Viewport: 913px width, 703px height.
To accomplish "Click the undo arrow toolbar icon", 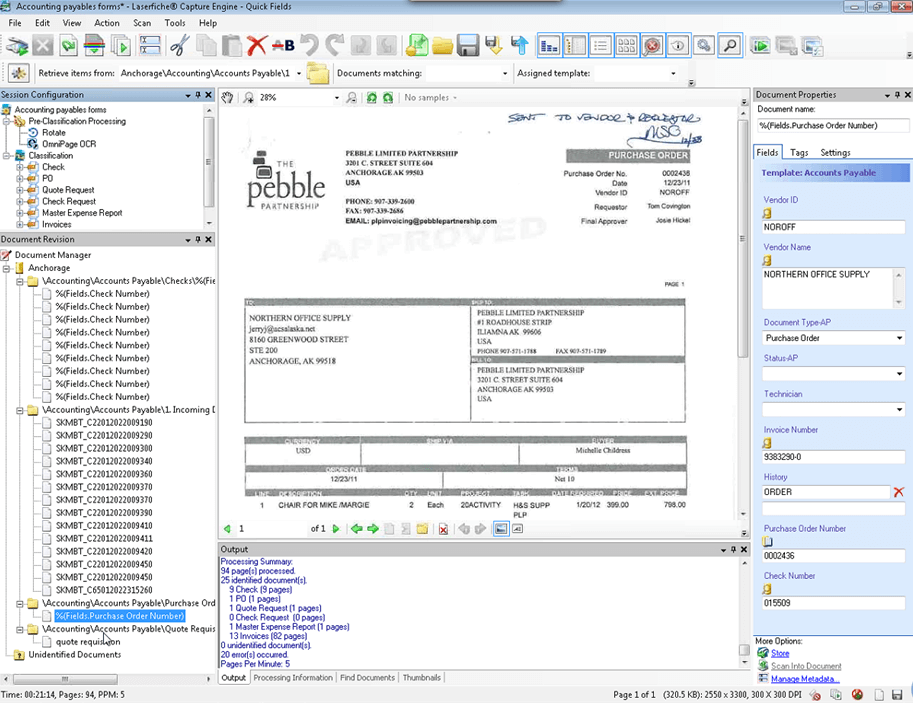I will (x=310, y=45).
